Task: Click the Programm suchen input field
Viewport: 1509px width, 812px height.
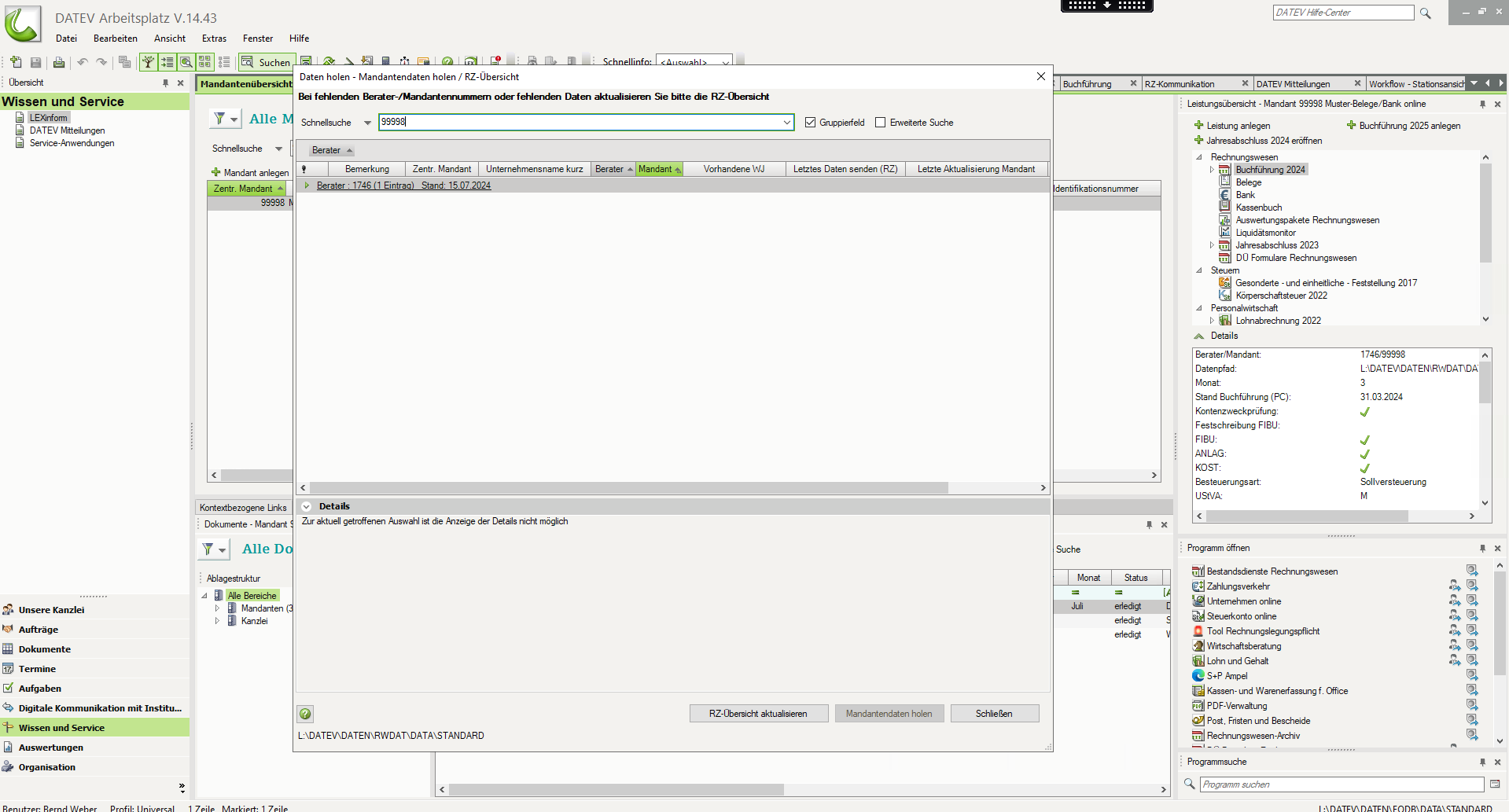Action: 1341,784
